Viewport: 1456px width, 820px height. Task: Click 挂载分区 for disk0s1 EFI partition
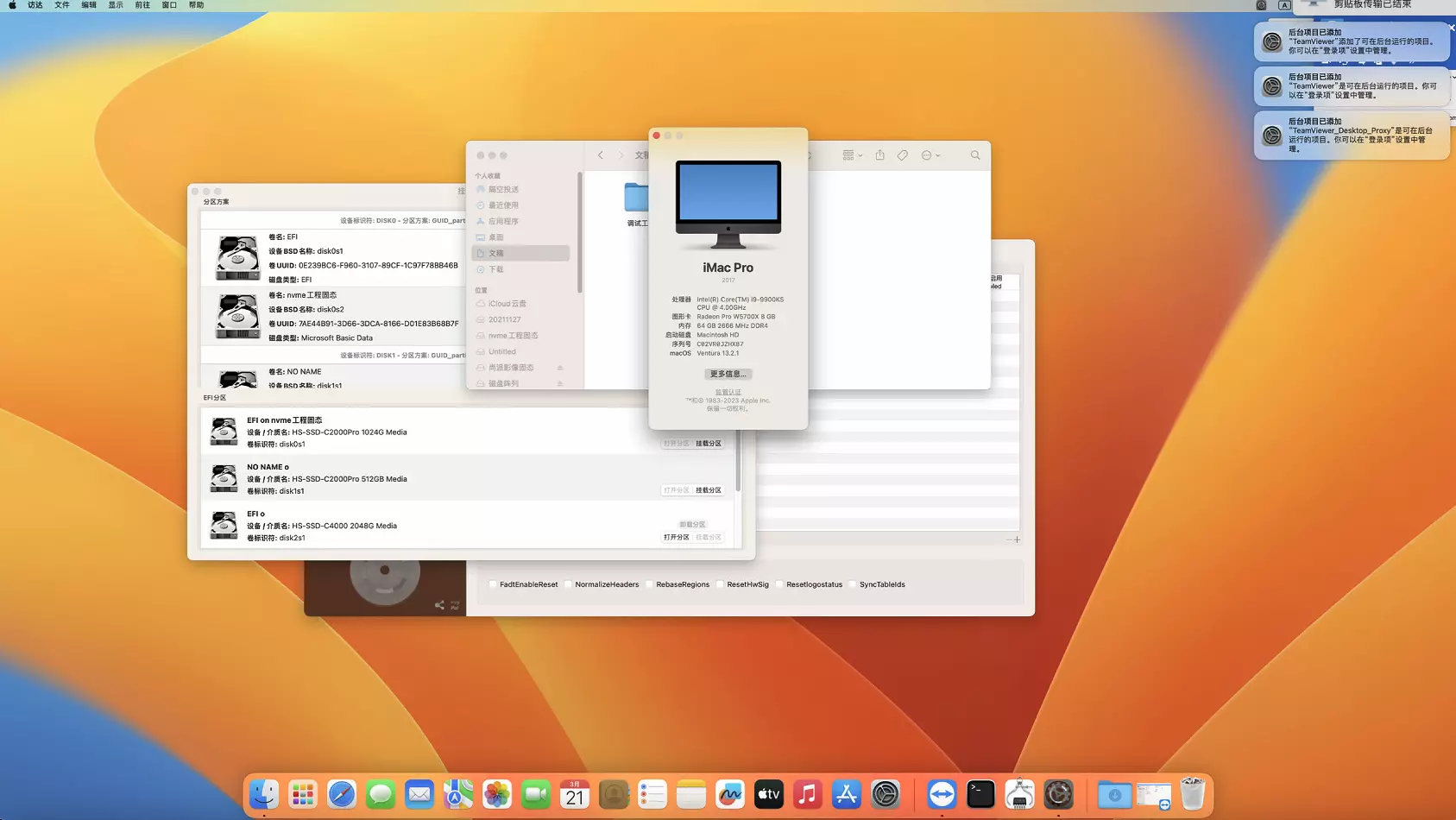point(709,444)
